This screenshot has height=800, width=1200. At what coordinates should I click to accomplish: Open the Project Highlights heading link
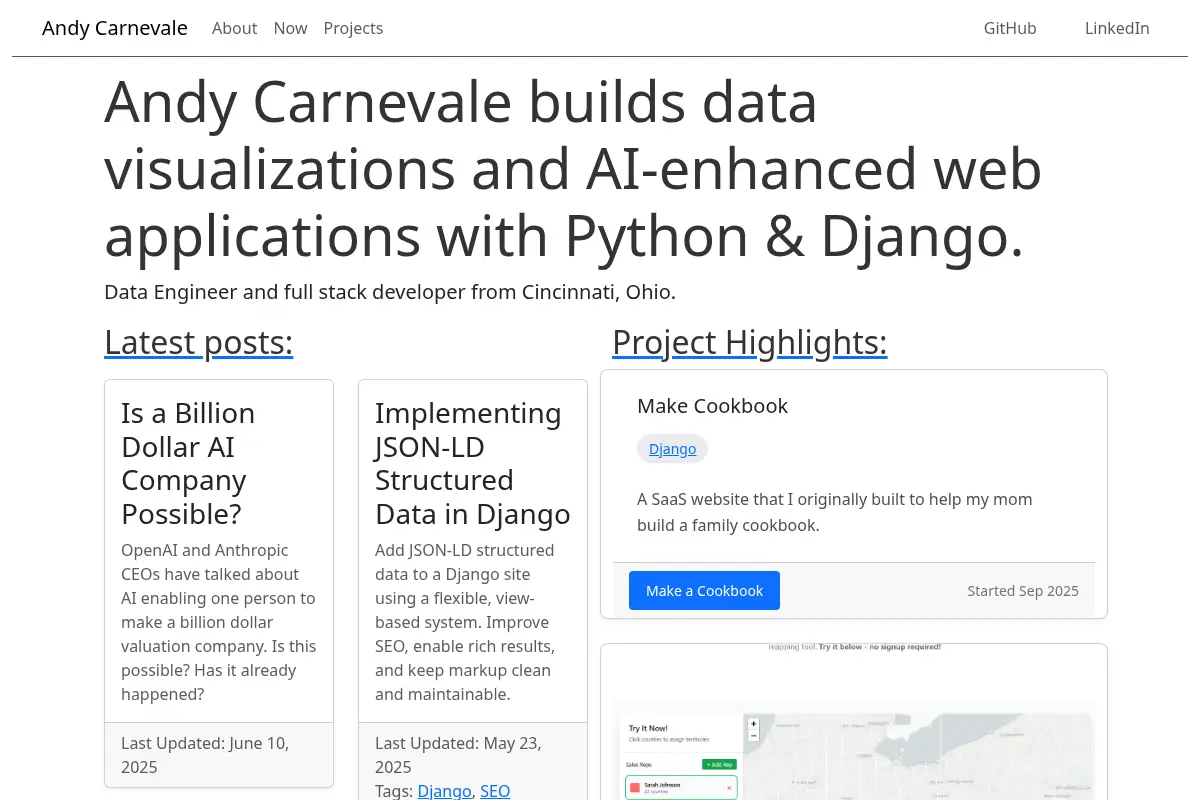click(750, 342)
